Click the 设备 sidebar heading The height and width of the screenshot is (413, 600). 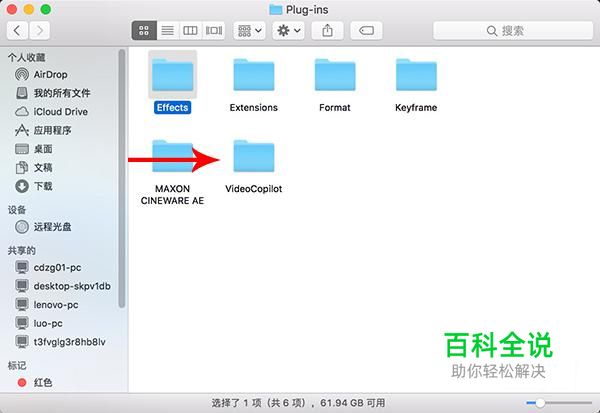click(17, 210)
